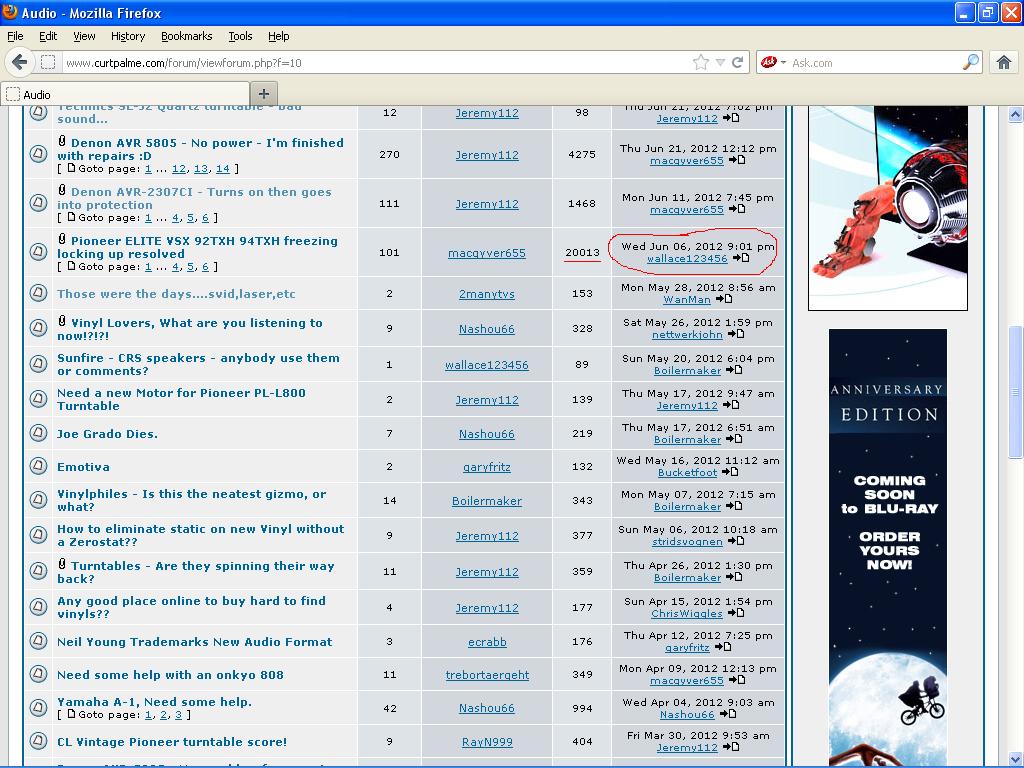Image resolution: width=1024 pixels, height=768 pixels.
Task: Click the site identity icon beside the URL
Action: click(x=48, y=63)
